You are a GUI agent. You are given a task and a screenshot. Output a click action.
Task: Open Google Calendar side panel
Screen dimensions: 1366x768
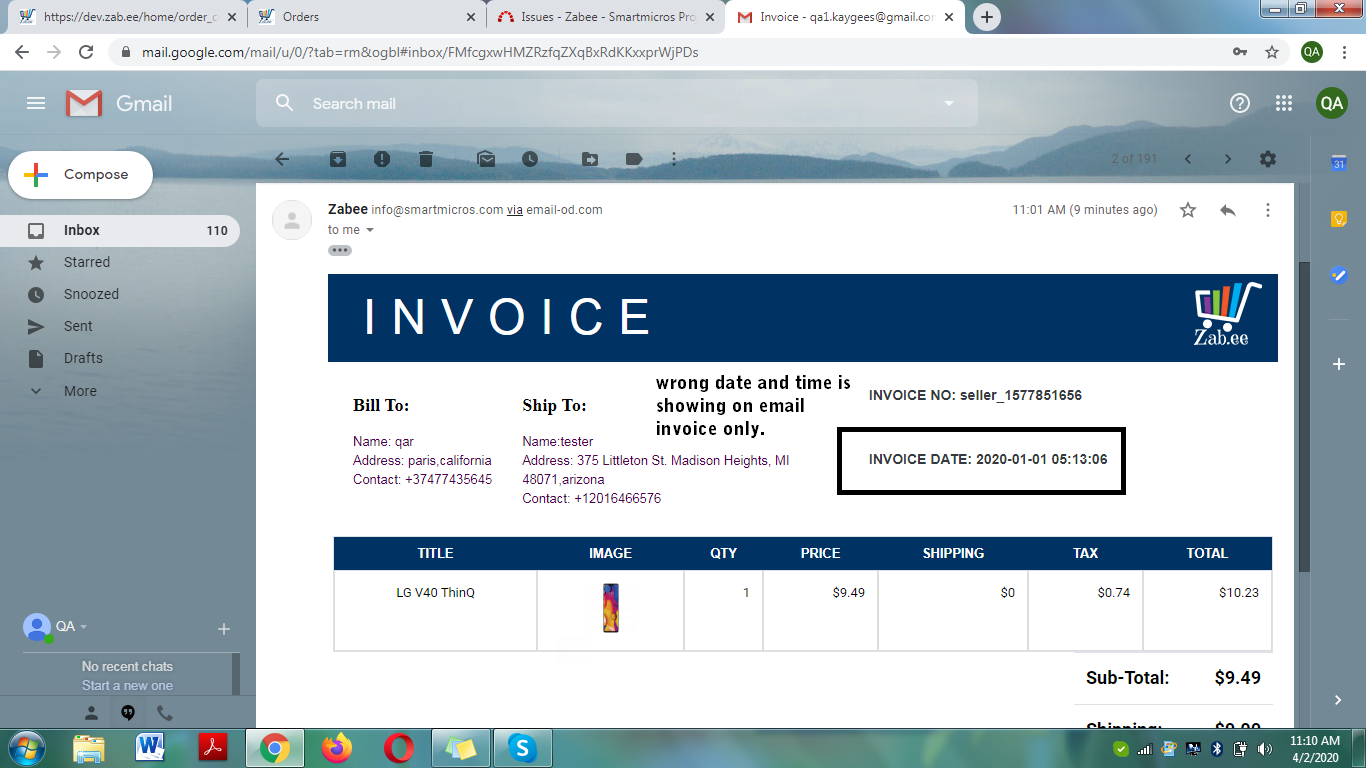tap(1339, 164)
